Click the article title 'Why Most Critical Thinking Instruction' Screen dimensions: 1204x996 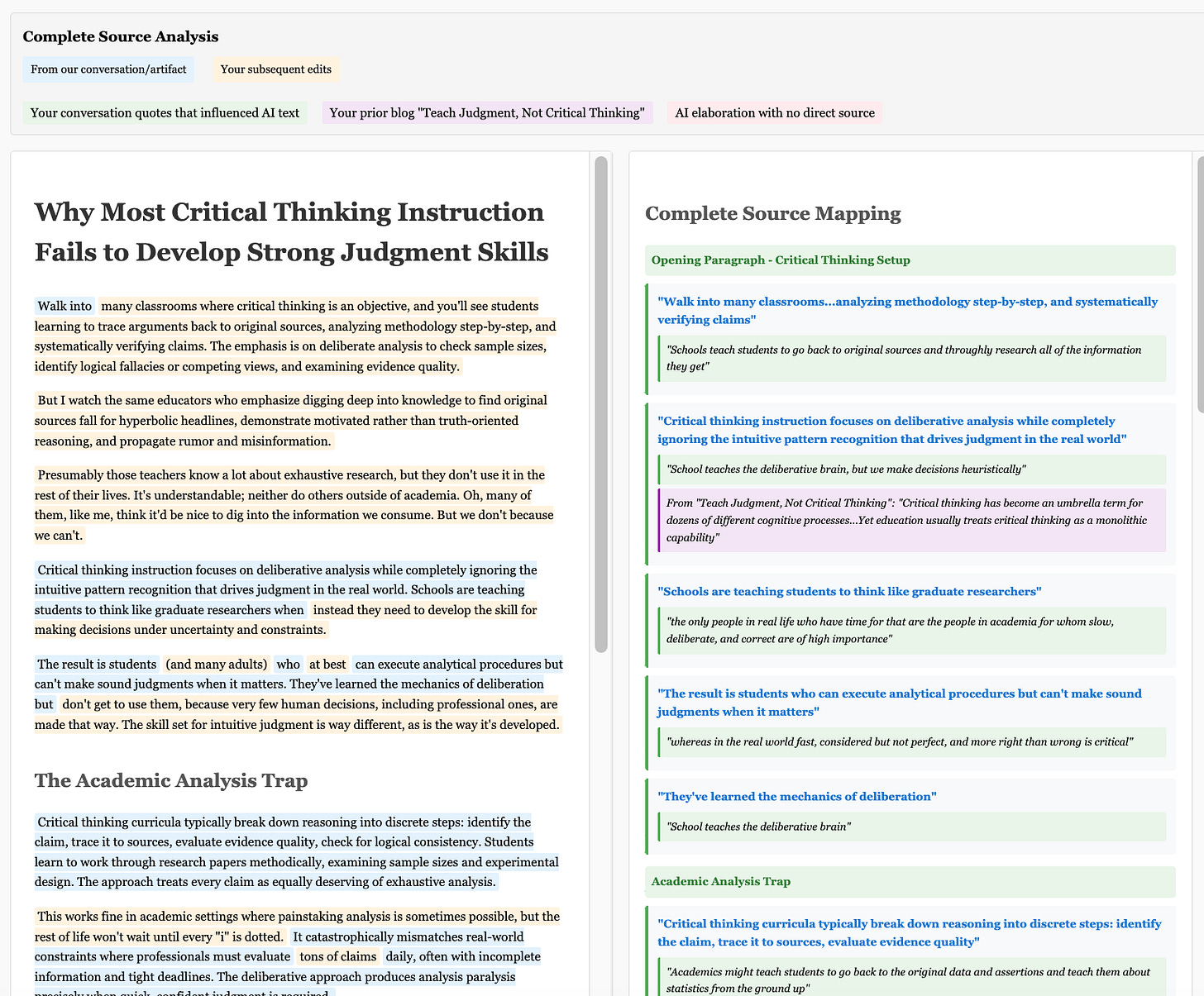point(291,232)
